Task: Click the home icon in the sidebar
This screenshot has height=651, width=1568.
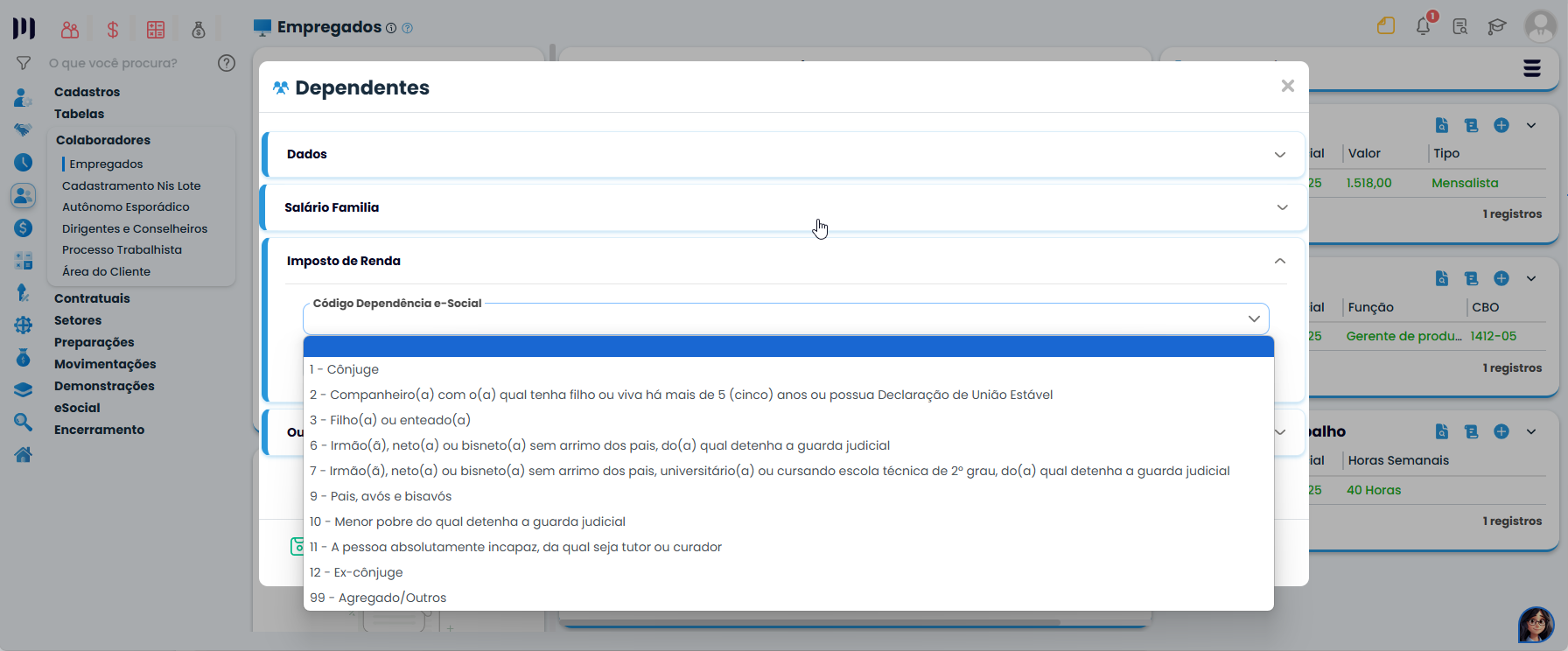Action: [24, 454]
